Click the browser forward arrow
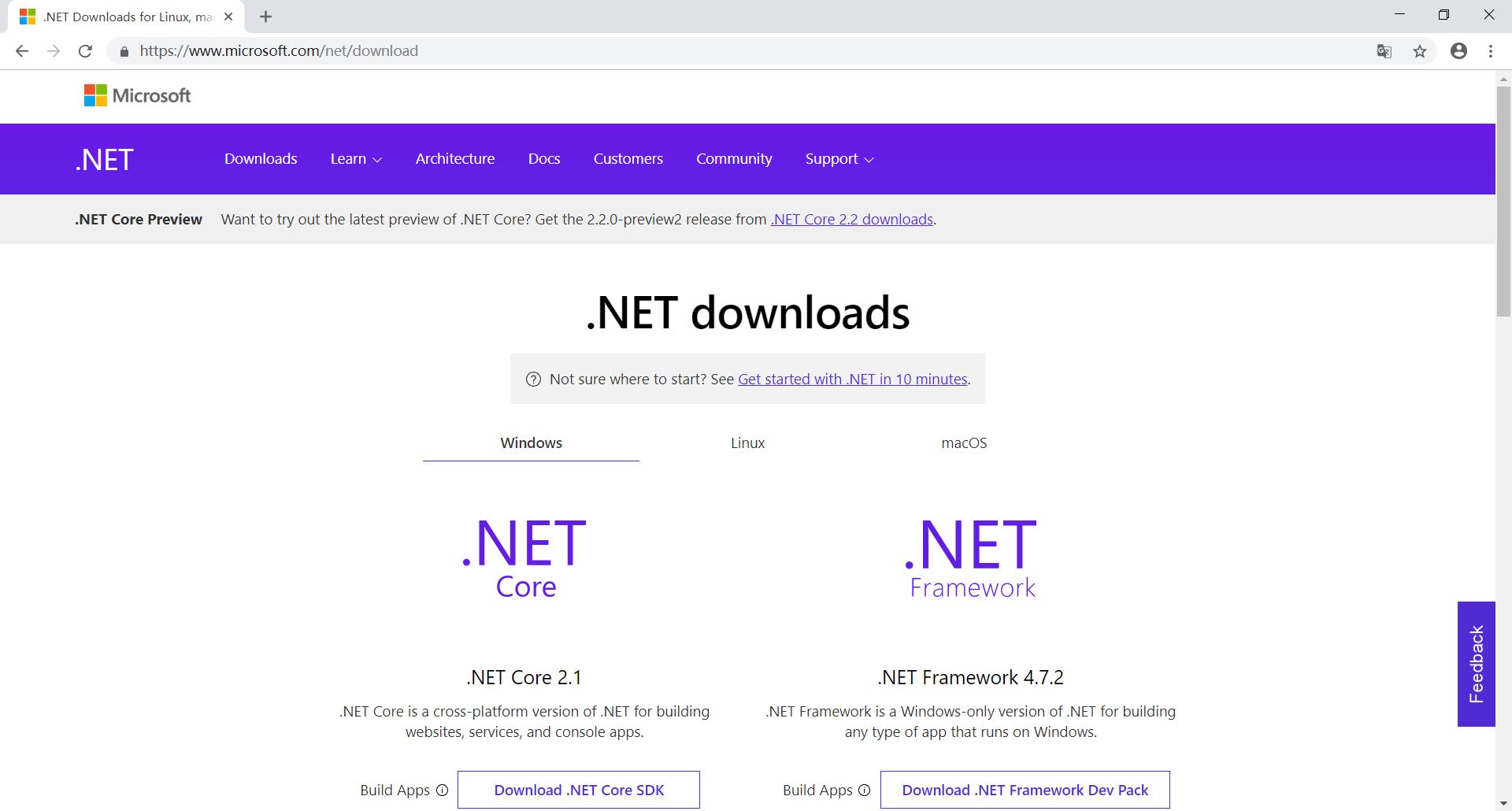The width and height of the screenshot is (1512, 811). tap(54, 51)
